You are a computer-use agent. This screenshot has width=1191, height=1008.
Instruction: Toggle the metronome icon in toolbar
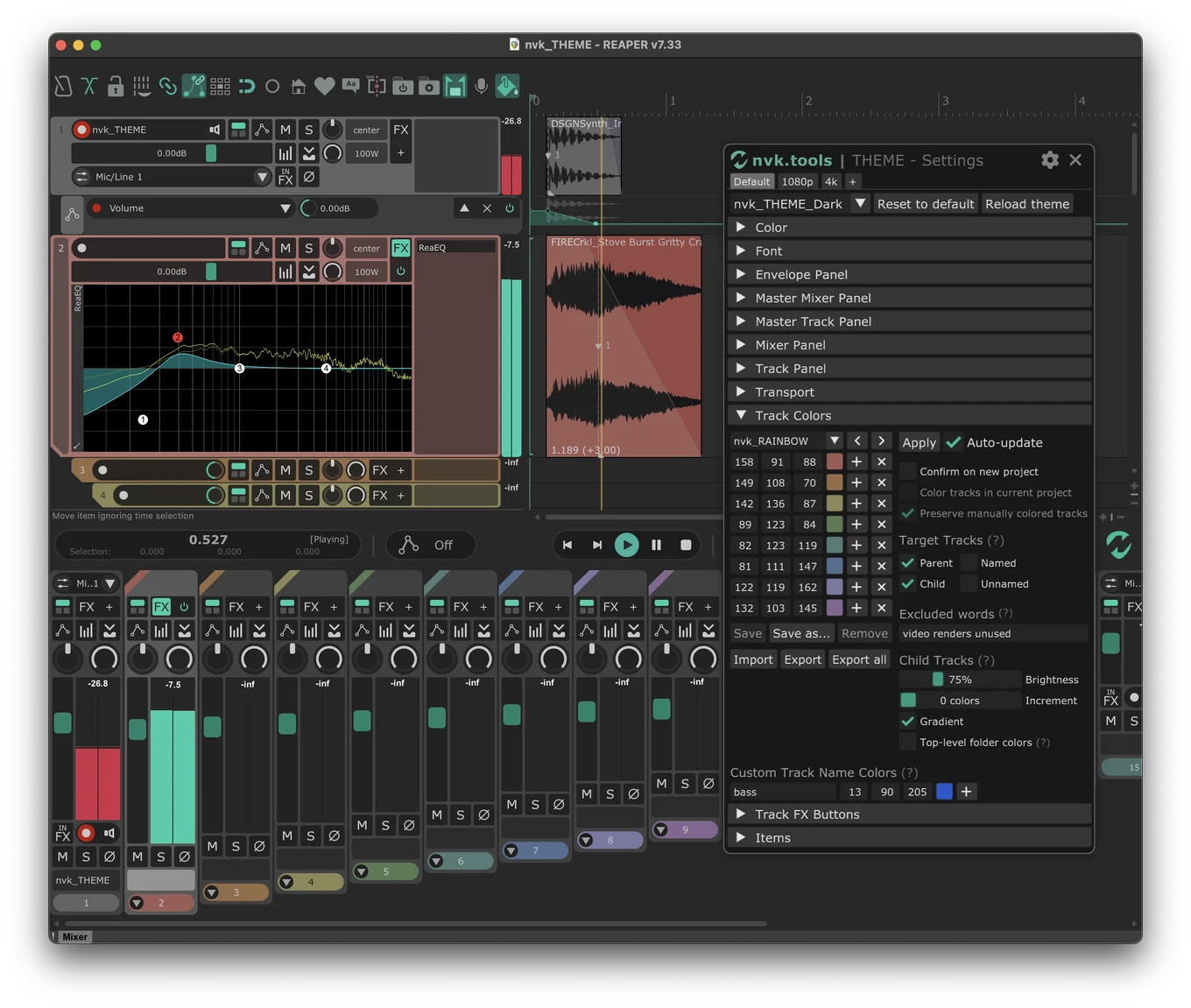(x=63, y=86)
